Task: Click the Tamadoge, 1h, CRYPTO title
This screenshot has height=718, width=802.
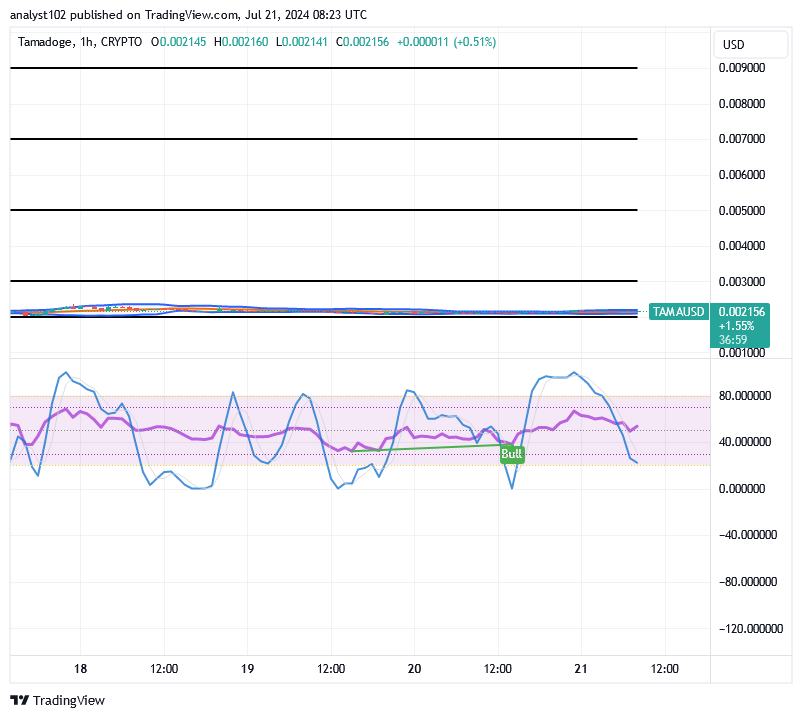Action: (x=80, y=42)
